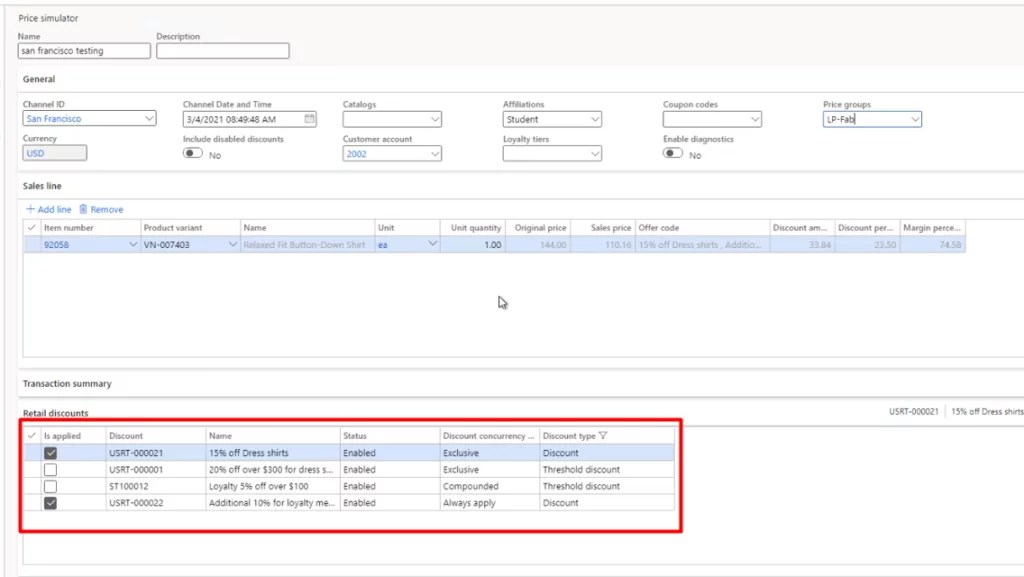Viewport: 1024px width, 577px height.
Task: Sort by Item number column header
Action: pos(69,228)
